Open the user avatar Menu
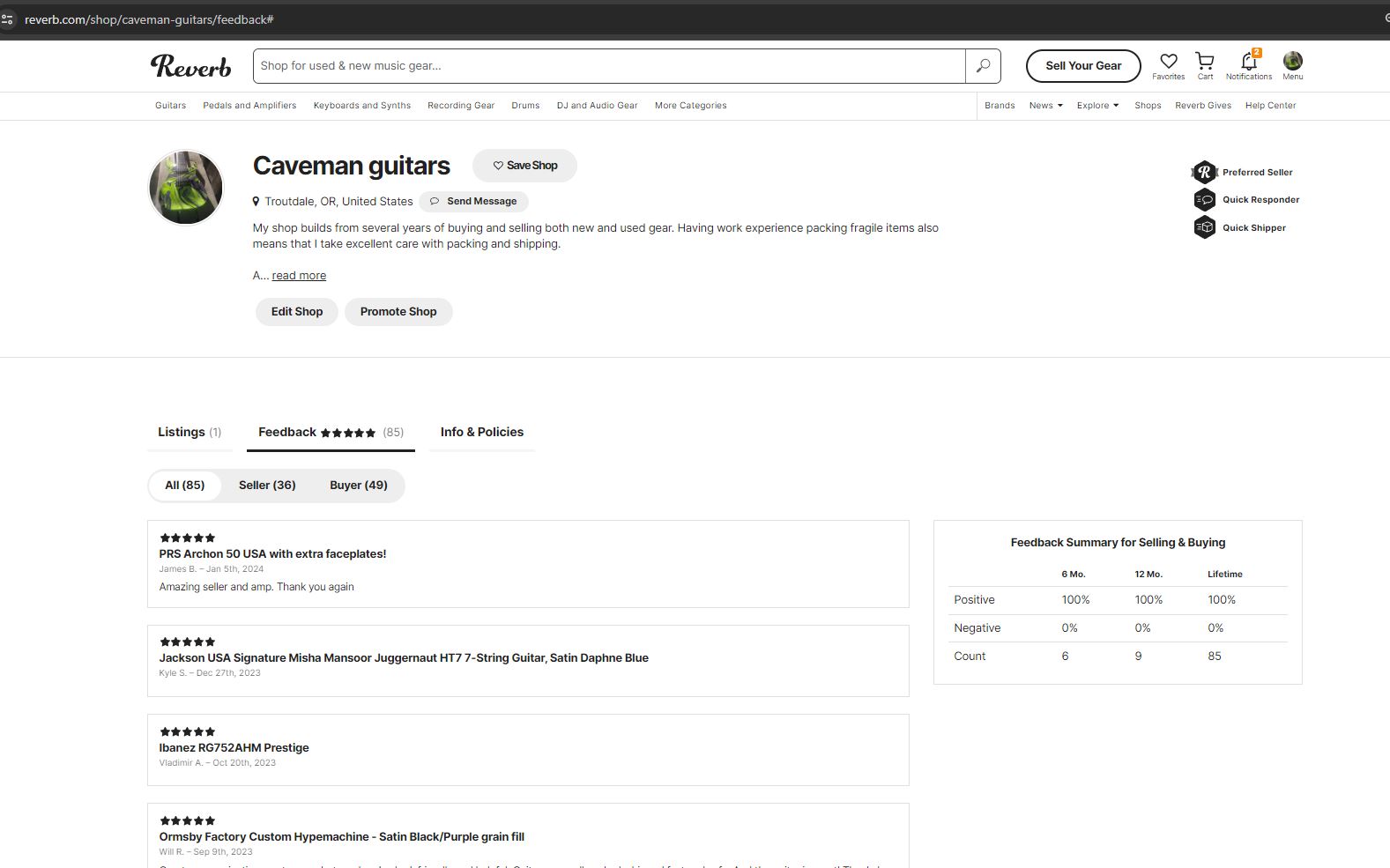 (1292, 62)
